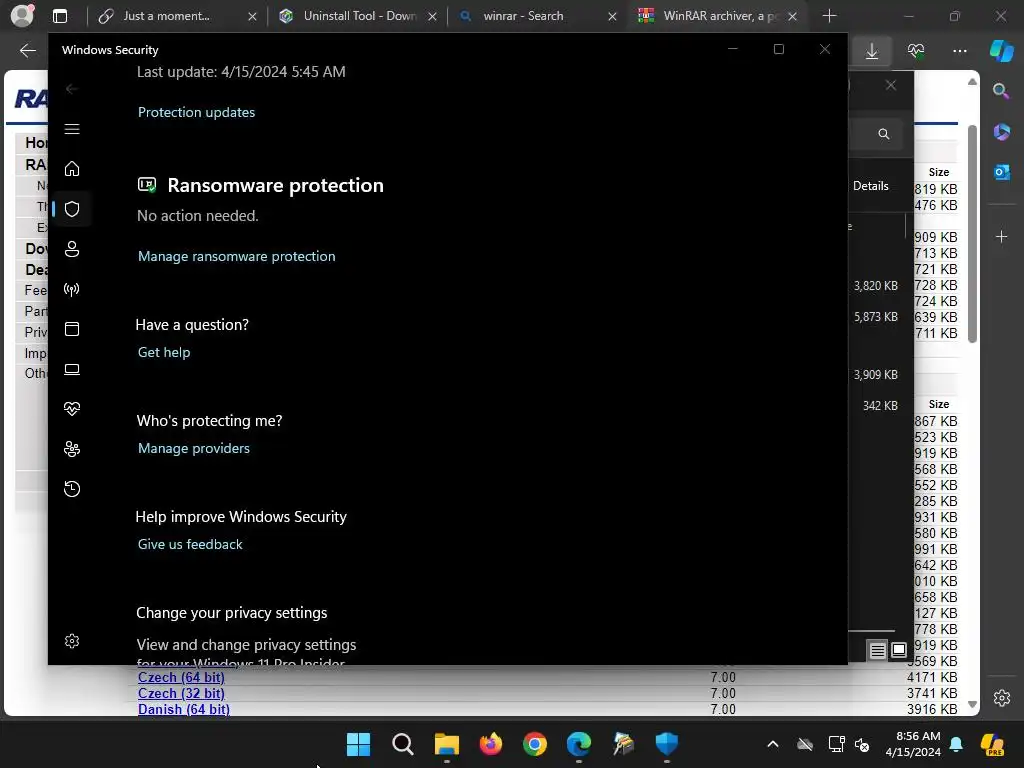Open Windows Start menu
Screen dimensions: 1024x768
tap(359, 744)
